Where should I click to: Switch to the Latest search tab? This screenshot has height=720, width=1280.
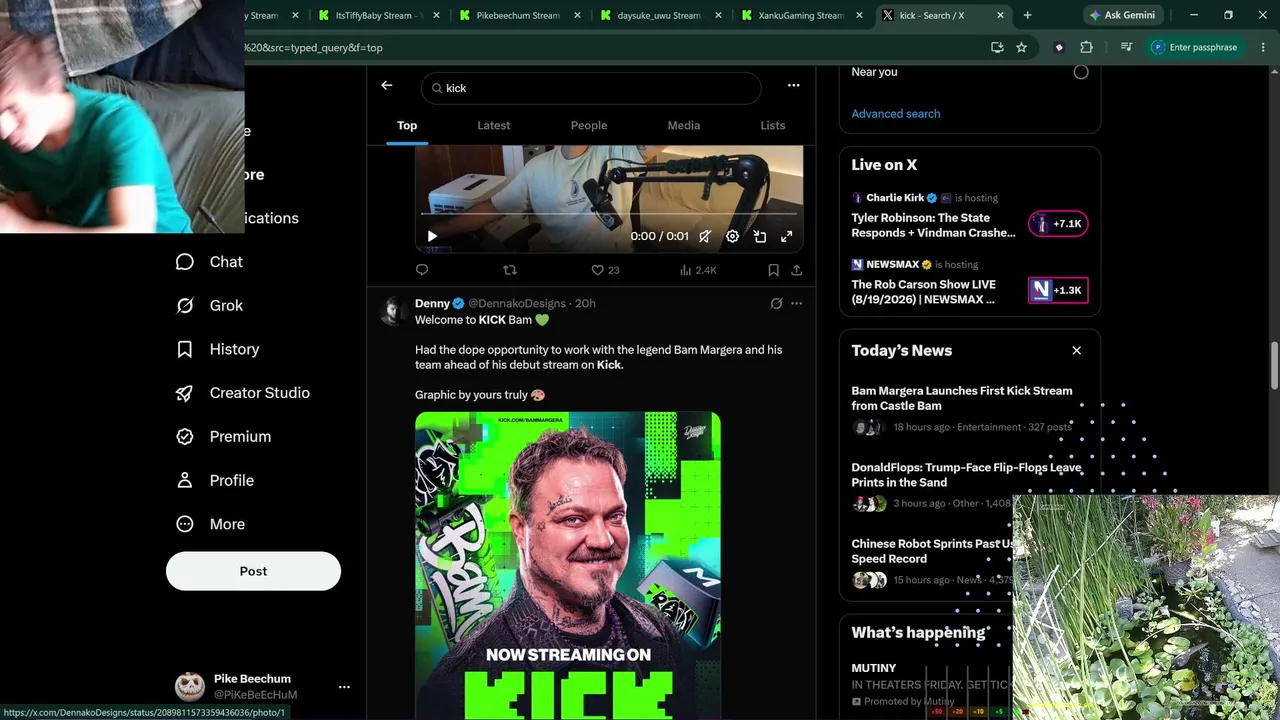coord(494,125)
